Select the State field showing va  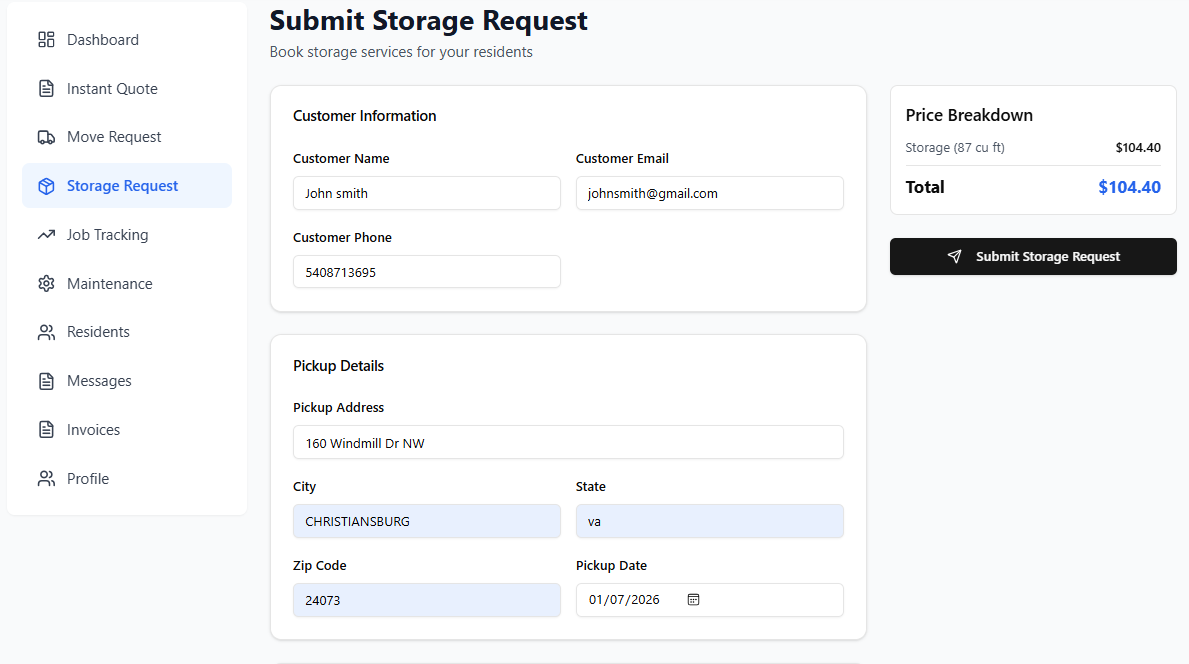pos(709,521)
